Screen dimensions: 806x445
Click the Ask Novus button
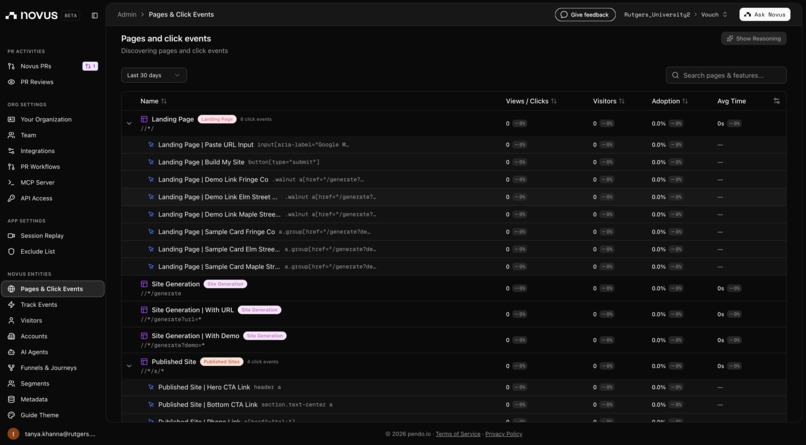click(x=764, y=14)
